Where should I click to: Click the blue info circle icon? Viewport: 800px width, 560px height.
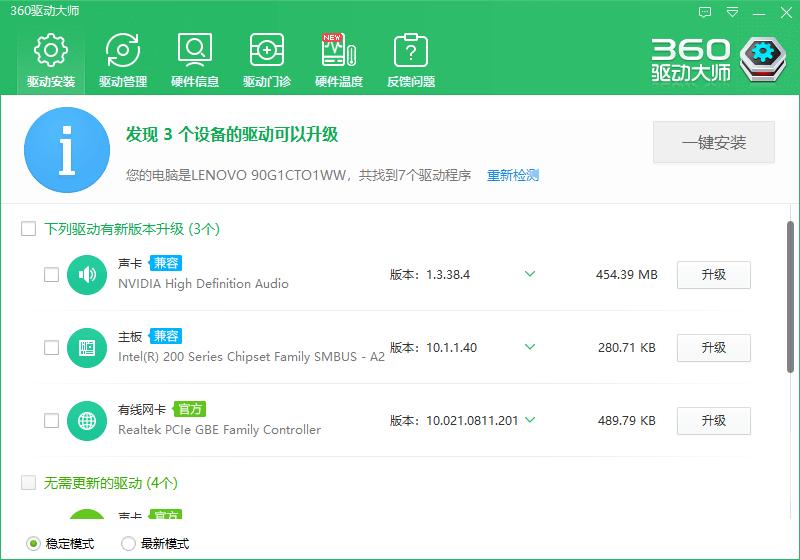point(67,149)
